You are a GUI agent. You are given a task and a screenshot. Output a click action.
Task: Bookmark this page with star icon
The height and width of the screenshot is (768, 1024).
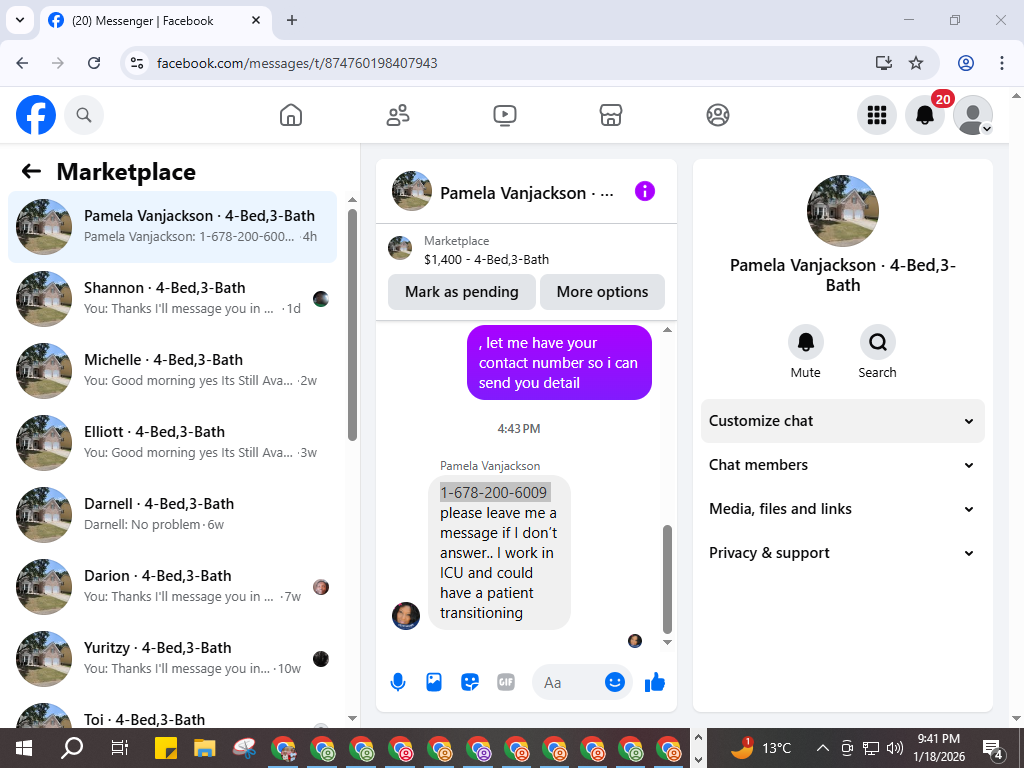coord(916,63)
